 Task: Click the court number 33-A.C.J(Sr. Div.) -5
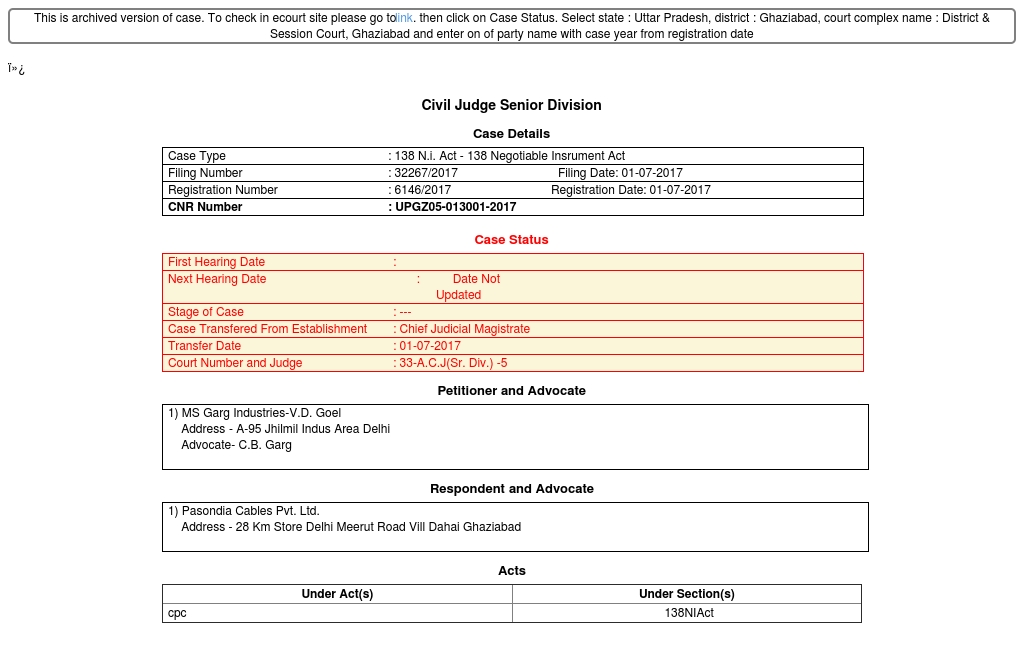[453, 363]
